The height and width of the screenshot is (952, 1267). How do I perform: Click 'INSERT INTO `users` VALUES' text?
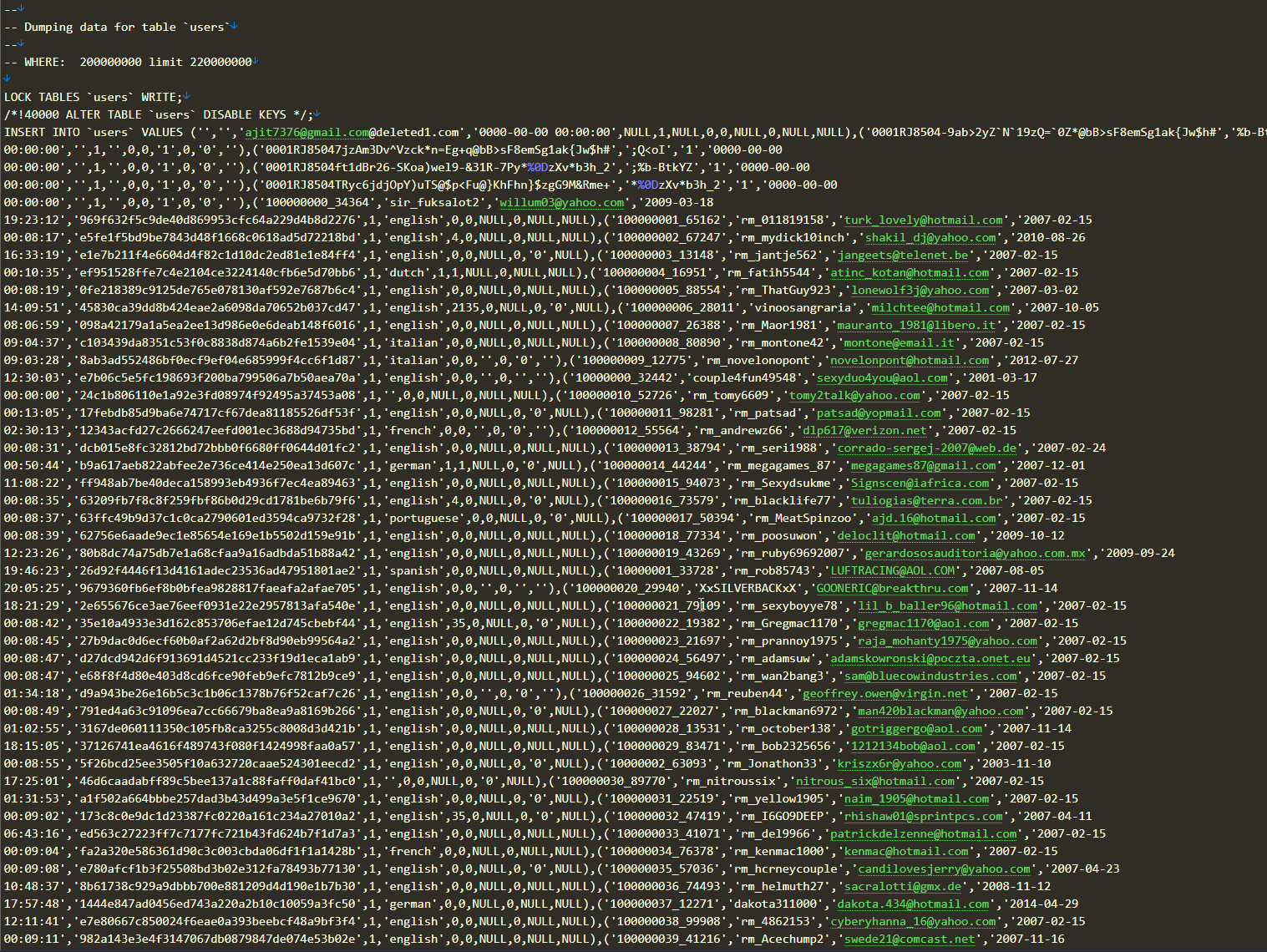[94, 132]
